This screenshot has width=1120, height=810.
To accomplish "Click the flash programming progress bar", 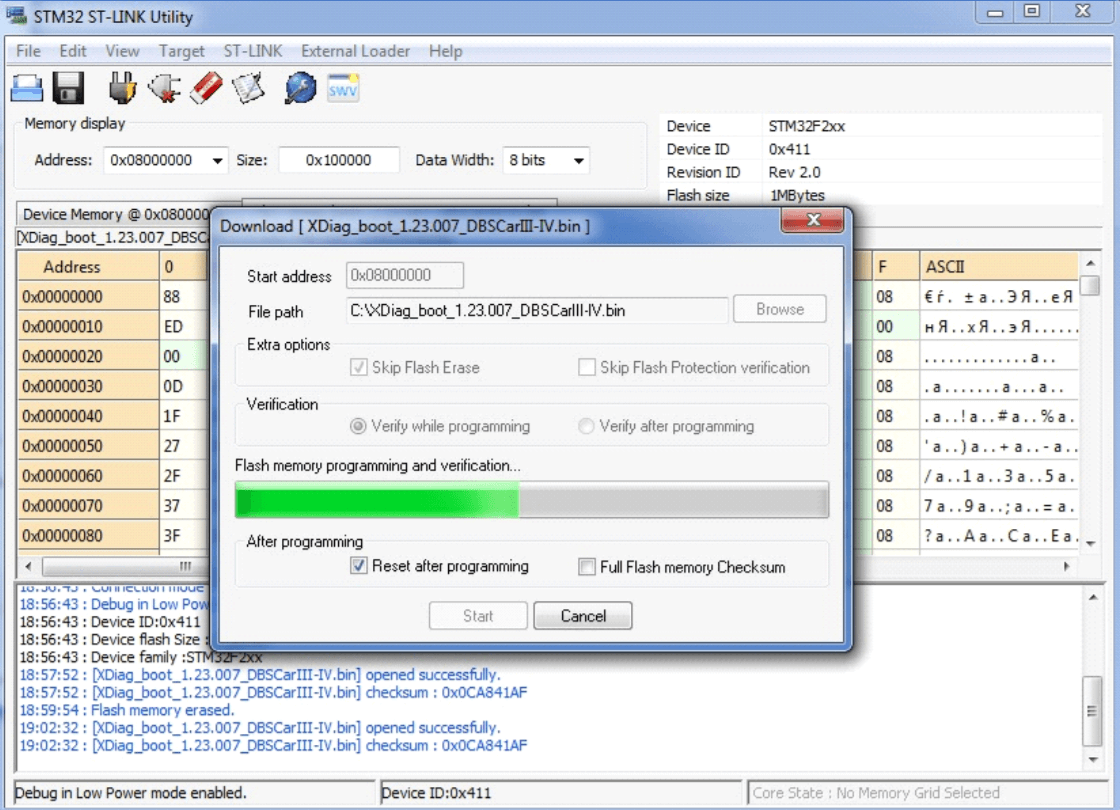I will 532,499.
